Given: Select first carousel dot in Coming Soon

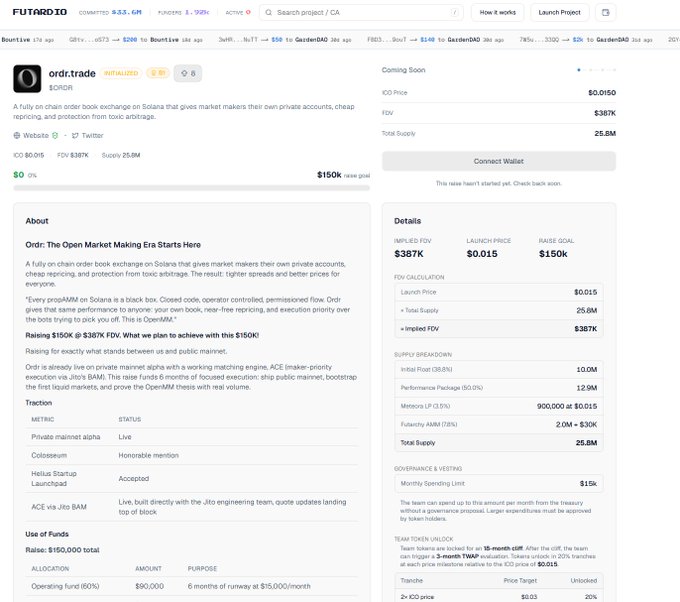Looking at the screenshot, I should click(x=579, y=70).
